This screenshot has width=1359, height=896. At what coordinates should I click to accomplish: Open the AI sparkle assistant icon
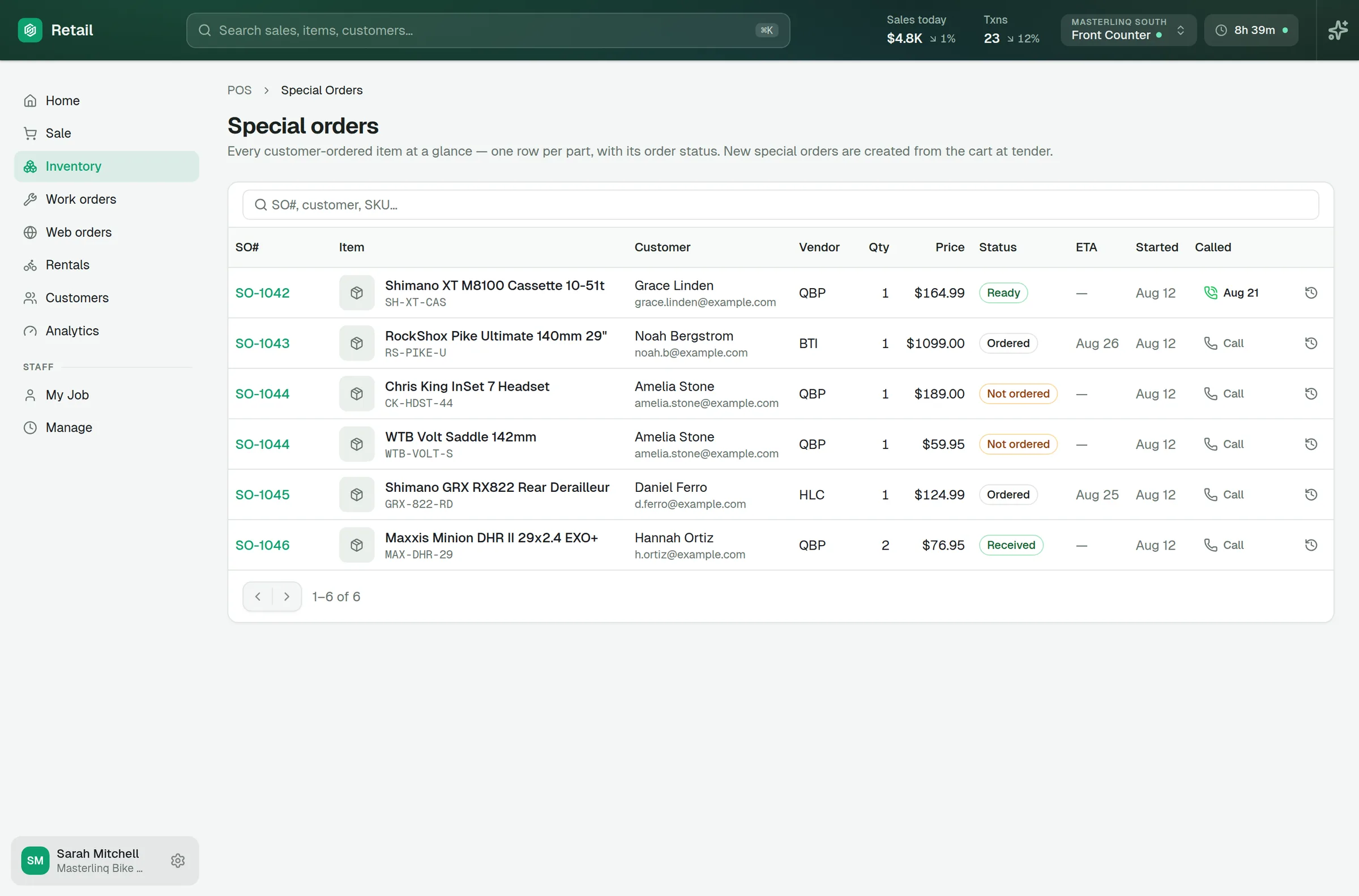click(1337, 31)
